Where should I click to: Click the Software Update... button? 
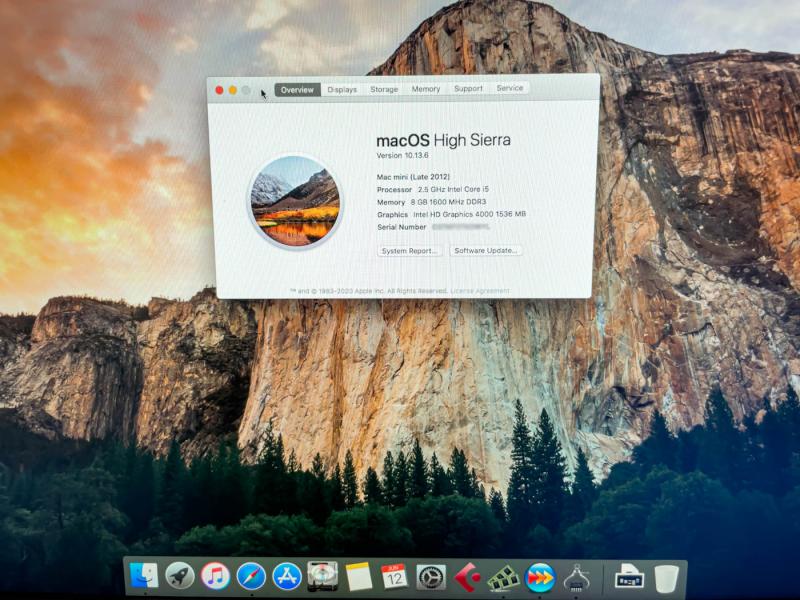(x=486, y=251)
